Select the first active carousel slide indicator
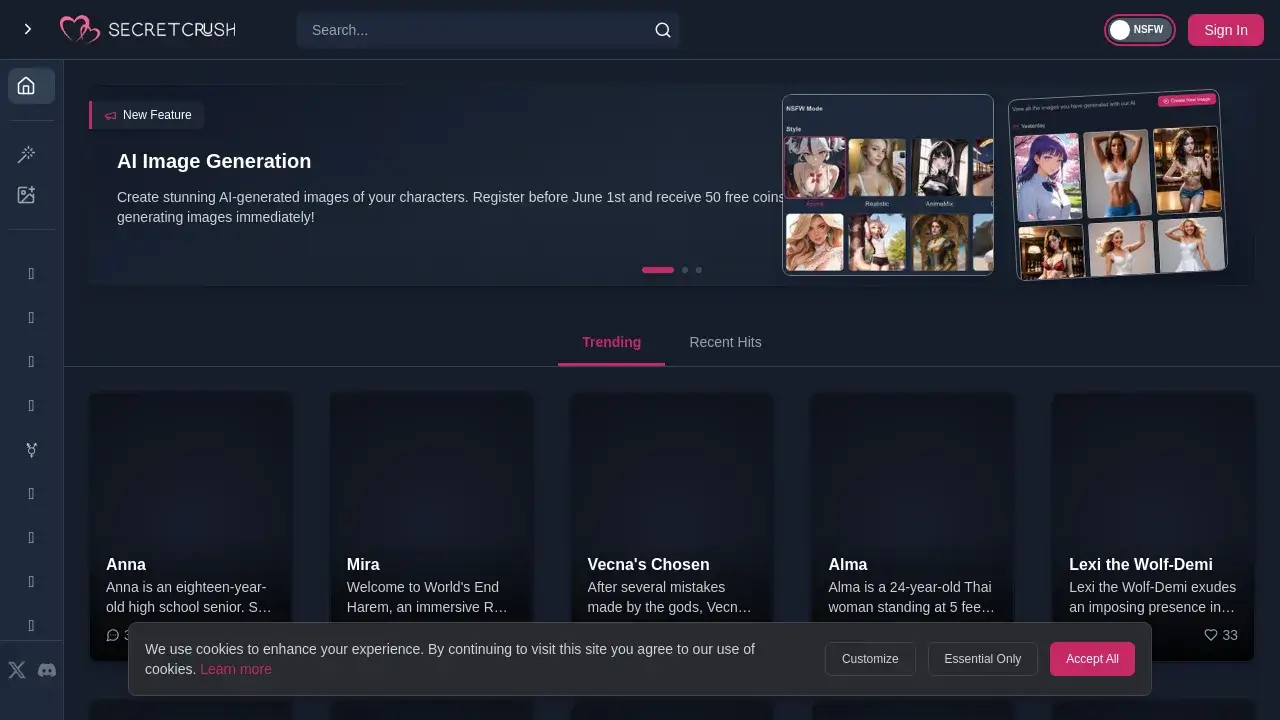1280x720 pixels. [658, 270]
